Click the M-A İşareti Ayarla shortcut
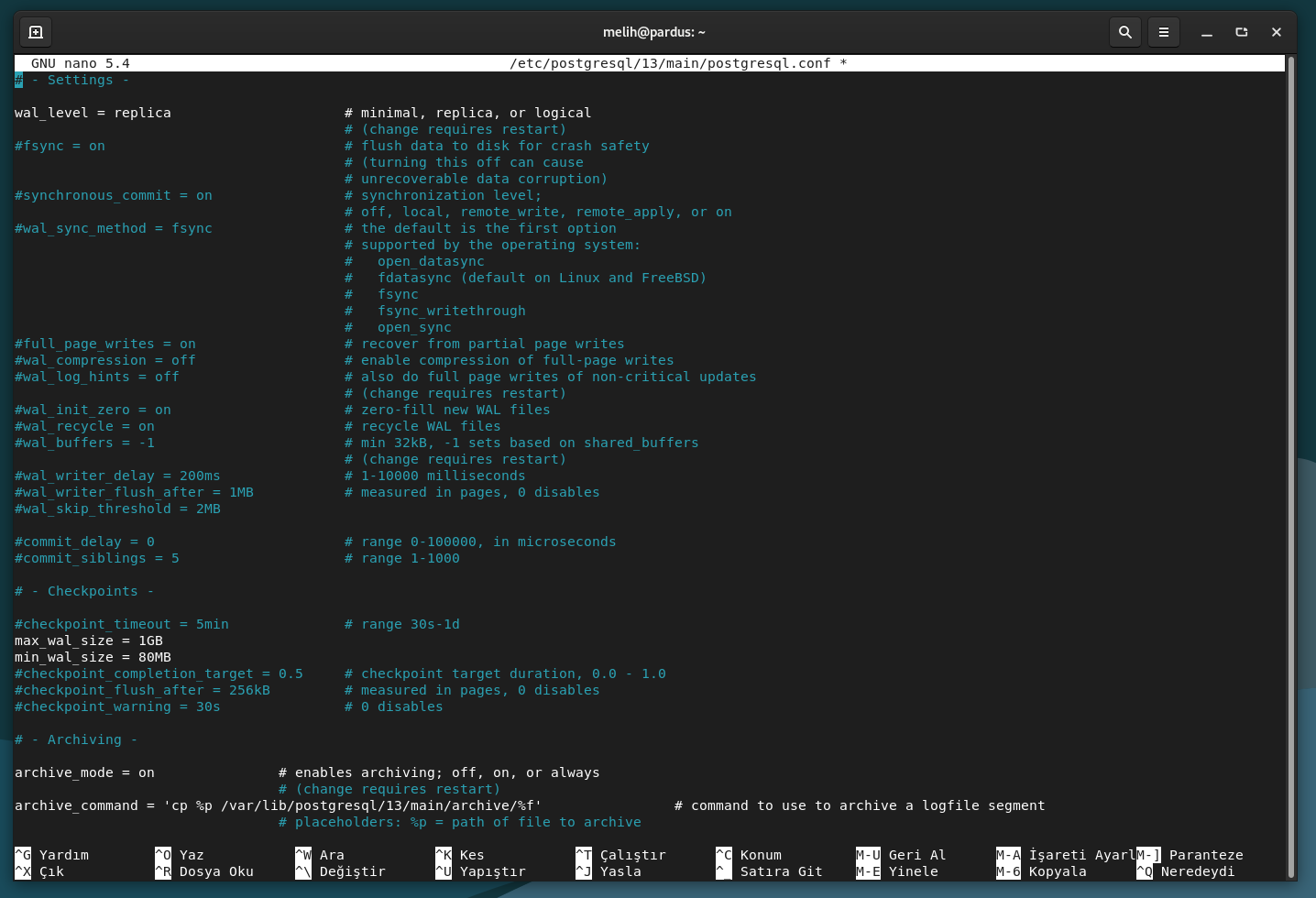 click(x=1066, y=855)
